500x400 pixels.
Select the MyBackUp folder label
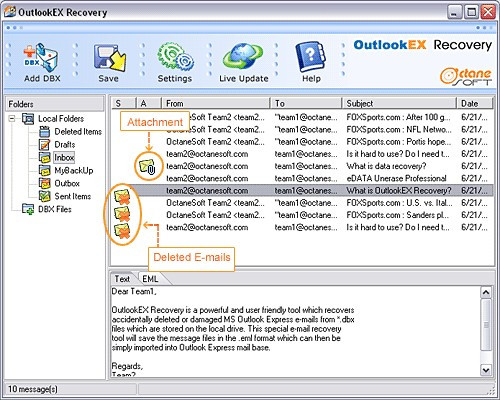click(74, 170)
